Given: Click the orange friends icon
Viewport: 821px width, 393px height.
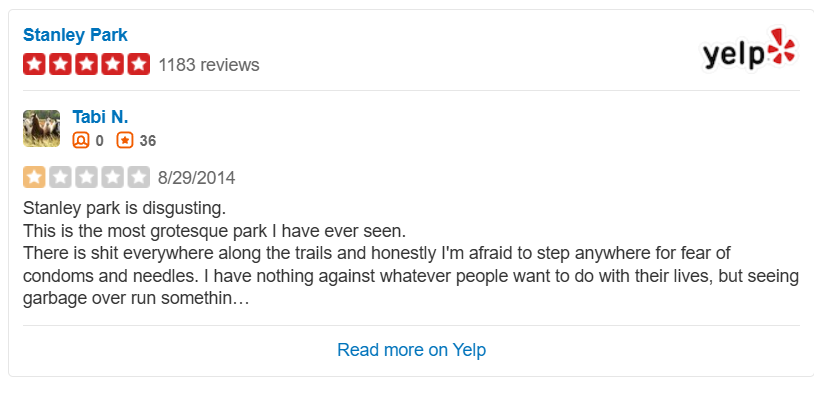Looking at the screenshot, I should (81, 140).
